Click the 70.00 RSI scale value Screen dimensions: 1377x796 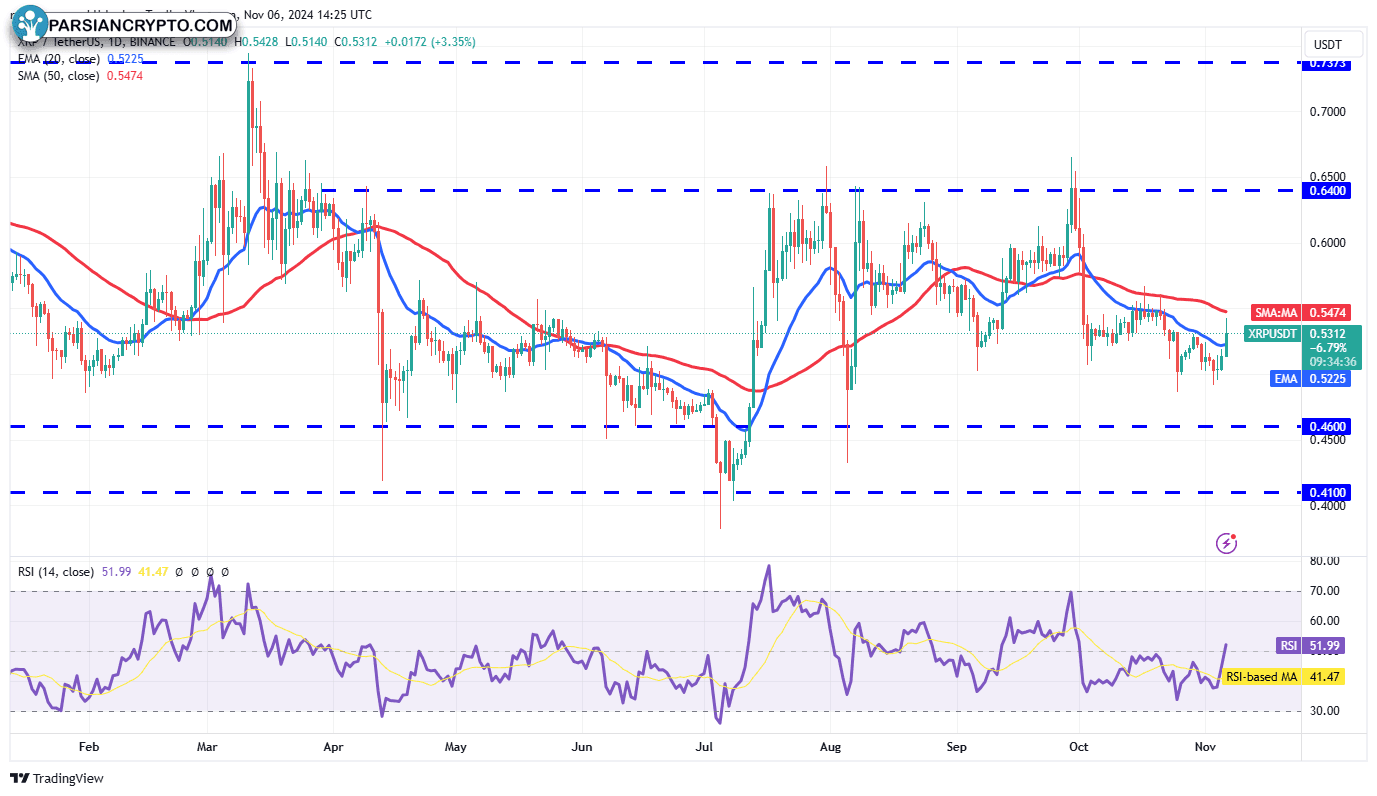coord(1326,591)
